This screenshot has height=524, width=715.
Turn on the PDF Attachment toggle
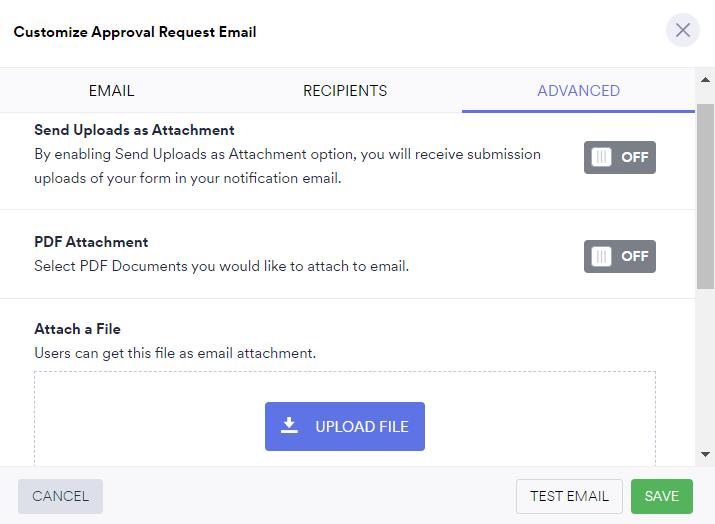619,256
